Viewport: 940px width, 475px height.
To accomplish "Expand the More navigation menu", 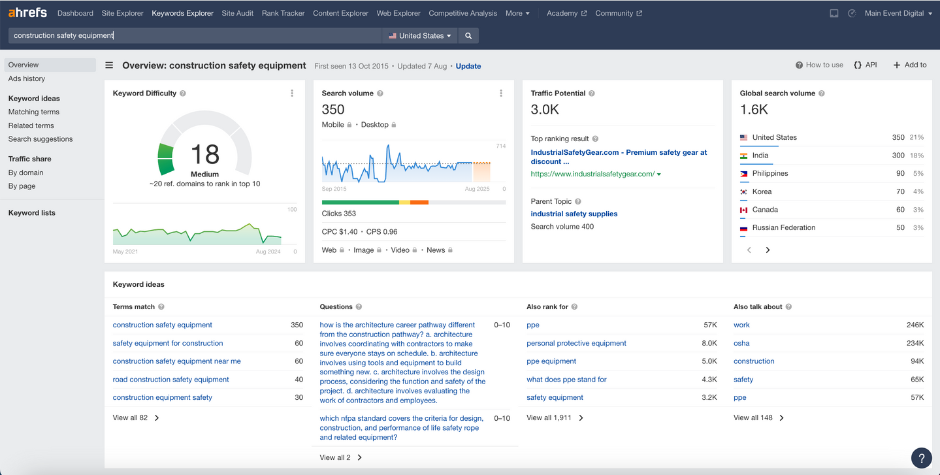I will click(x=517, y=14).
